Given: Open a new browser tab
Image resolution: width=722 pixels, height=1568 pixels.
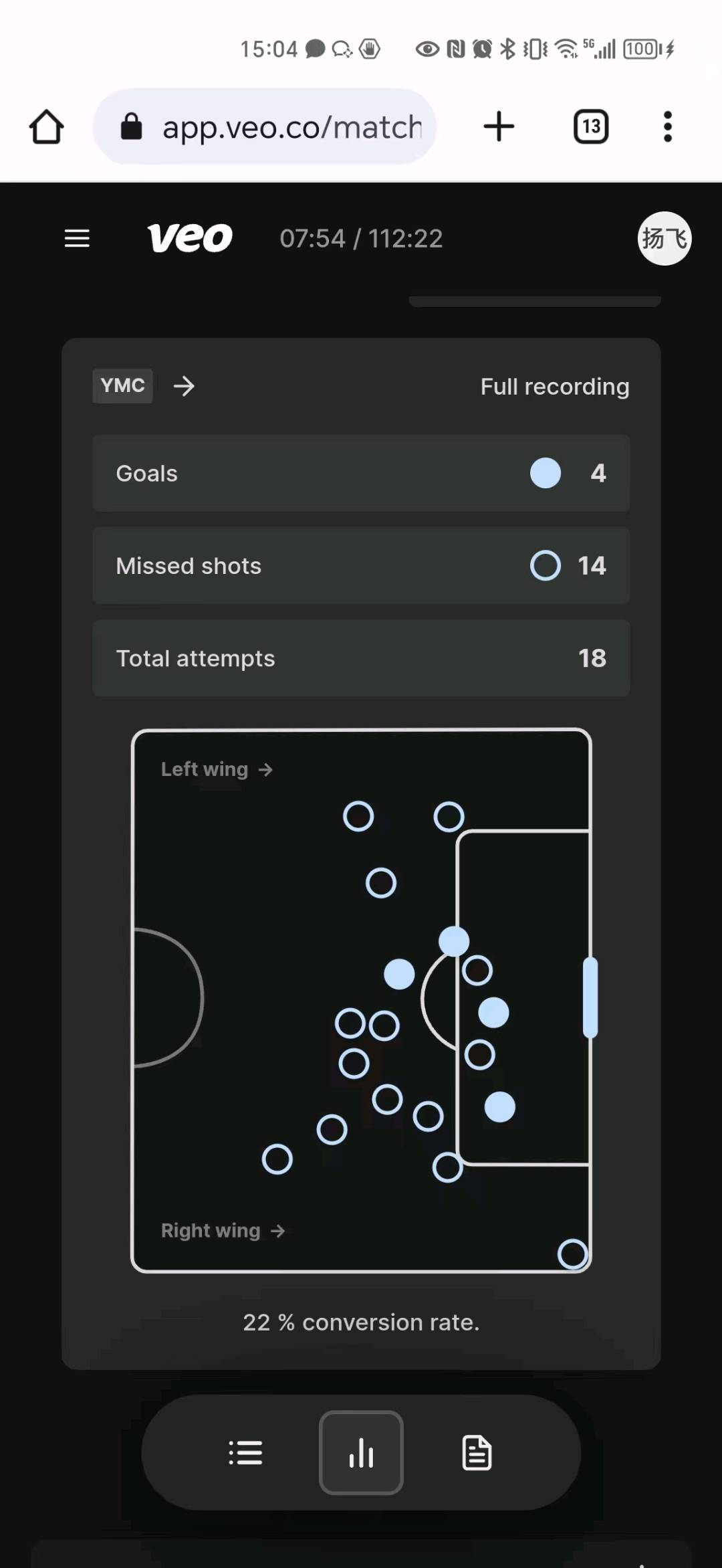Looking at the screenshot, I should (499, 126).
